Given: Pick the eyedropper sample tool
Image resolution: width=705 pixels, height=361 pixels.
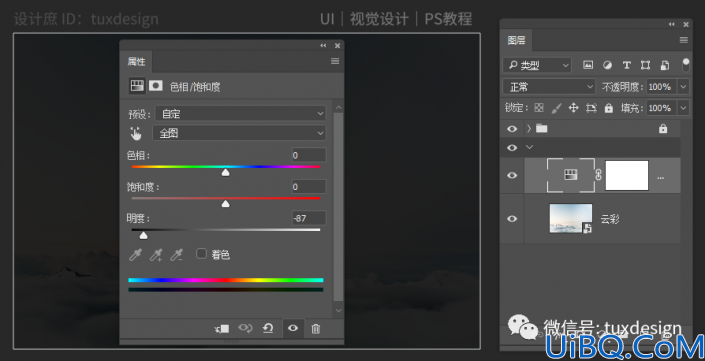Looking at the screenshot, I should coord(135,255).
